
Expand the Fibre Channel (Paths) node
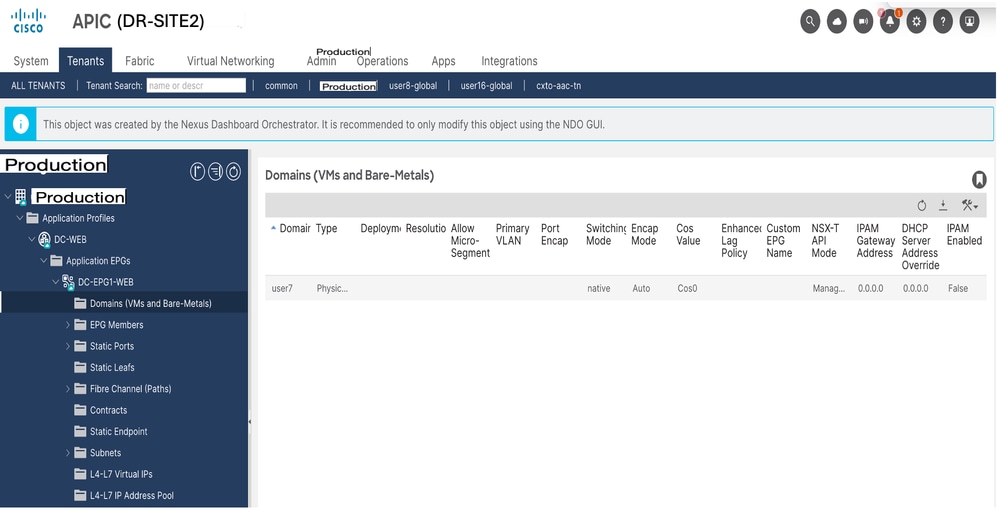click(68, 389)
